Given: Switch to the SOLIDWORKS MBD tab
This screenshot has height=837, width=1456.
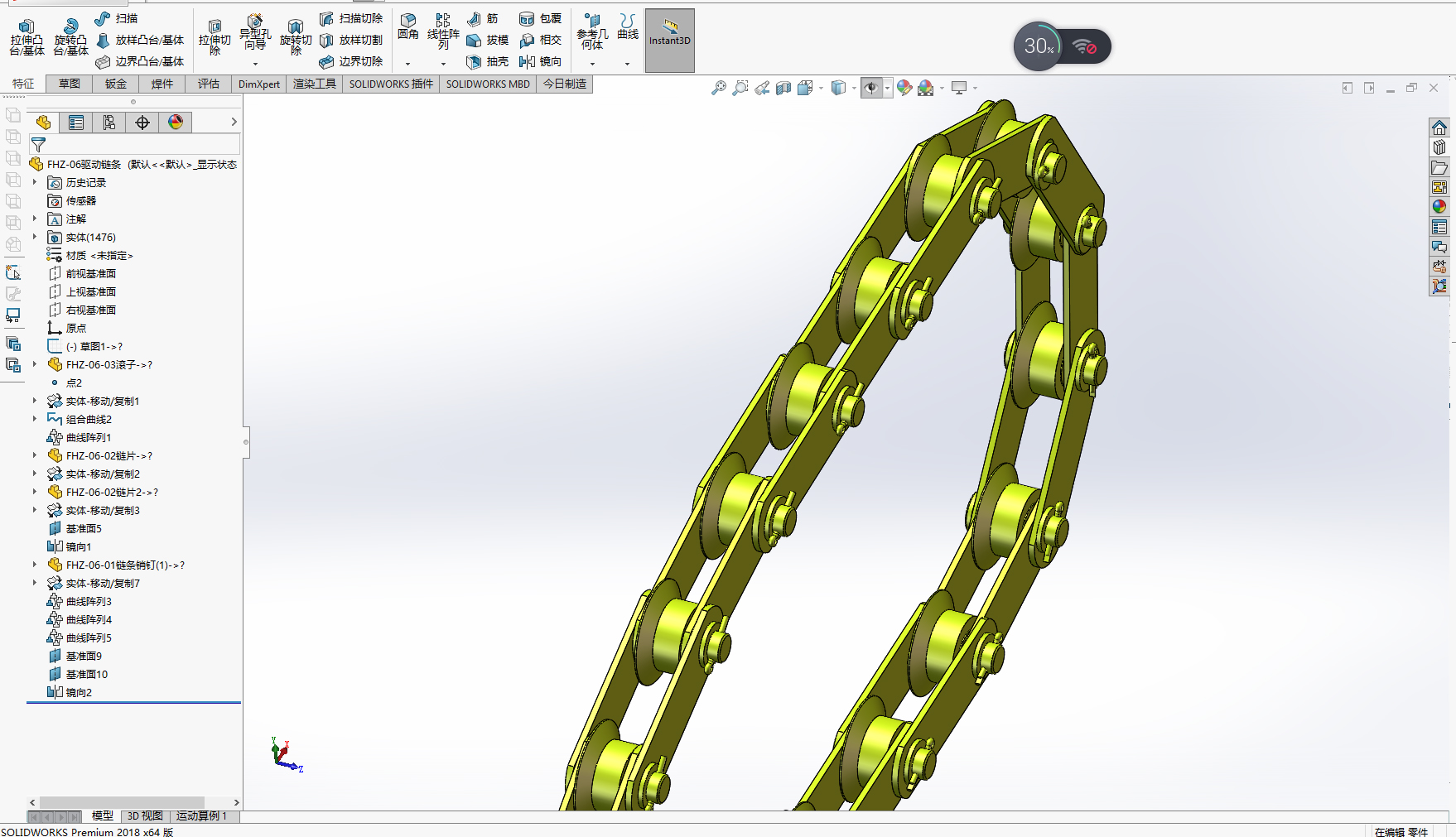Looking at the screenshot, I should coord(488,84).
